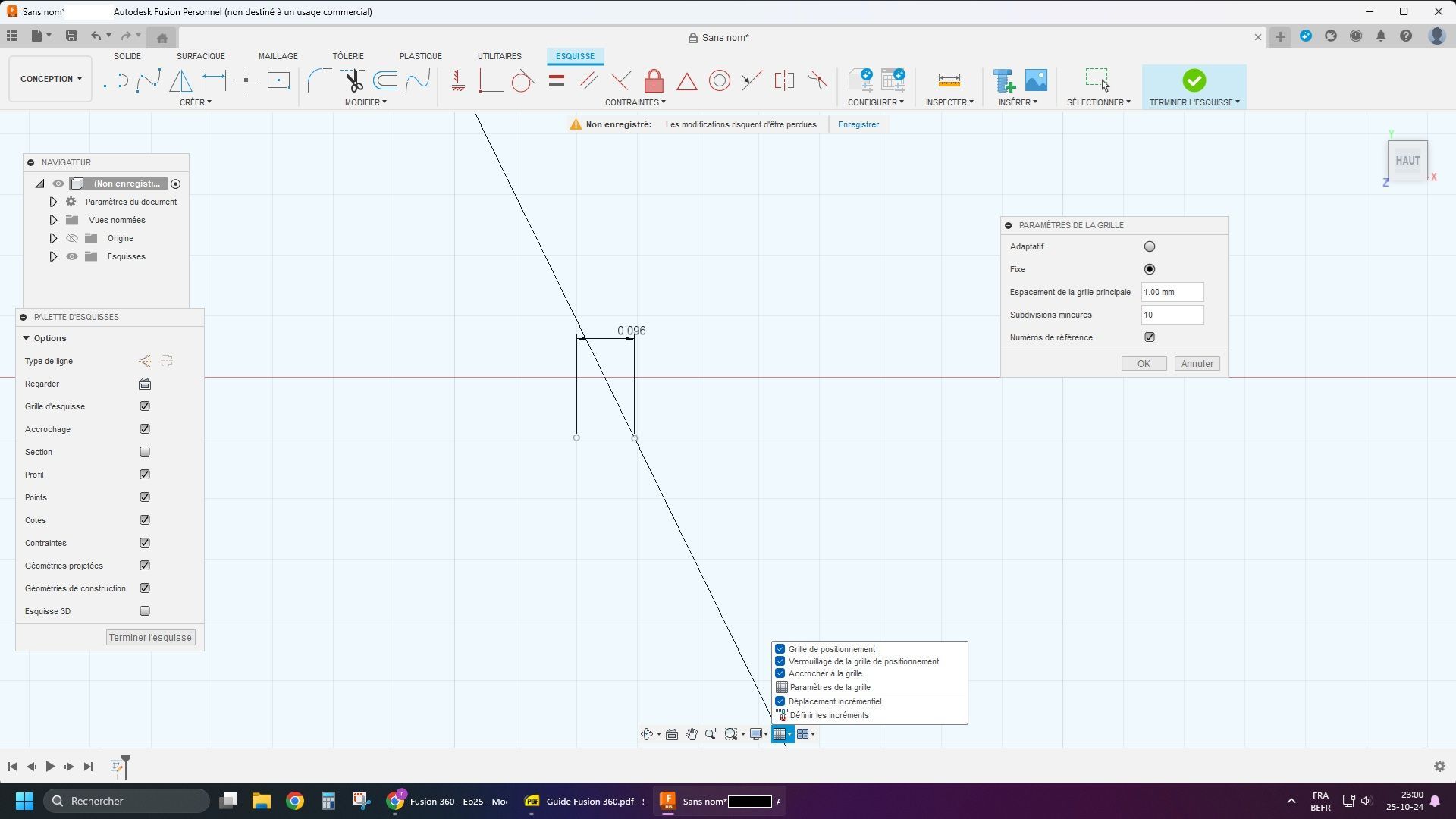Expand the Origine tree node
Screen dimensions: 1456x819
pos(53,238)
